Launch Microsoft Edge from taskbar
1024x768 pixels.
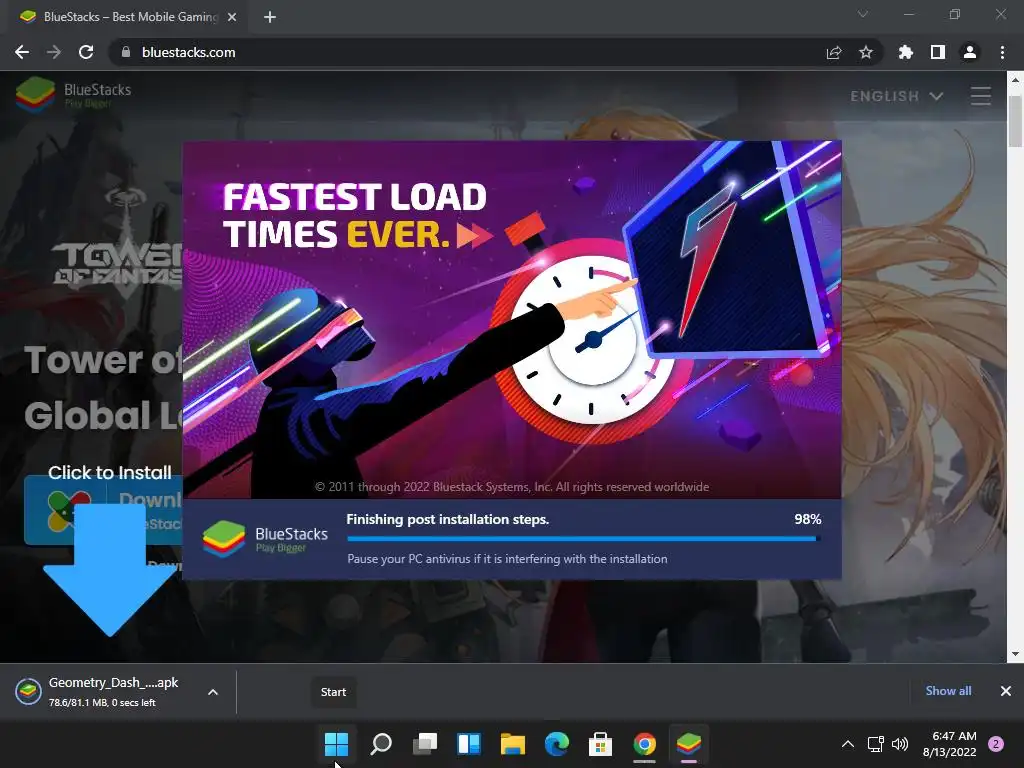(556, 744)
